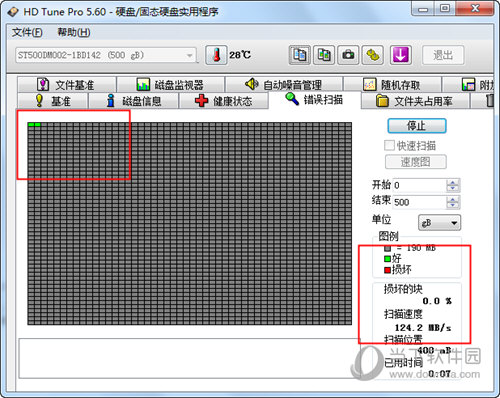Image resolution: width=500 pixels, height=398 pixels.
Task: Maximize the HD Tune Pro window
Action: point(445,9)
